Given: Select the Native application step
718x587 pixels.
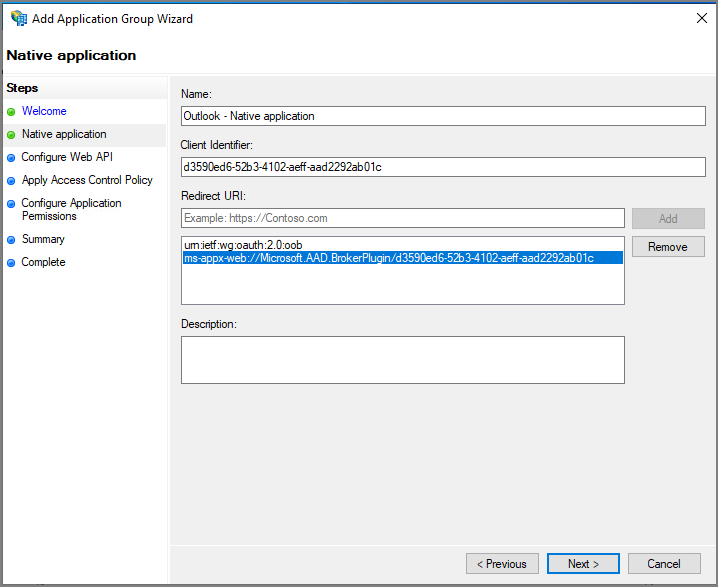Looking at the screenshot, I should pos(64,134).
